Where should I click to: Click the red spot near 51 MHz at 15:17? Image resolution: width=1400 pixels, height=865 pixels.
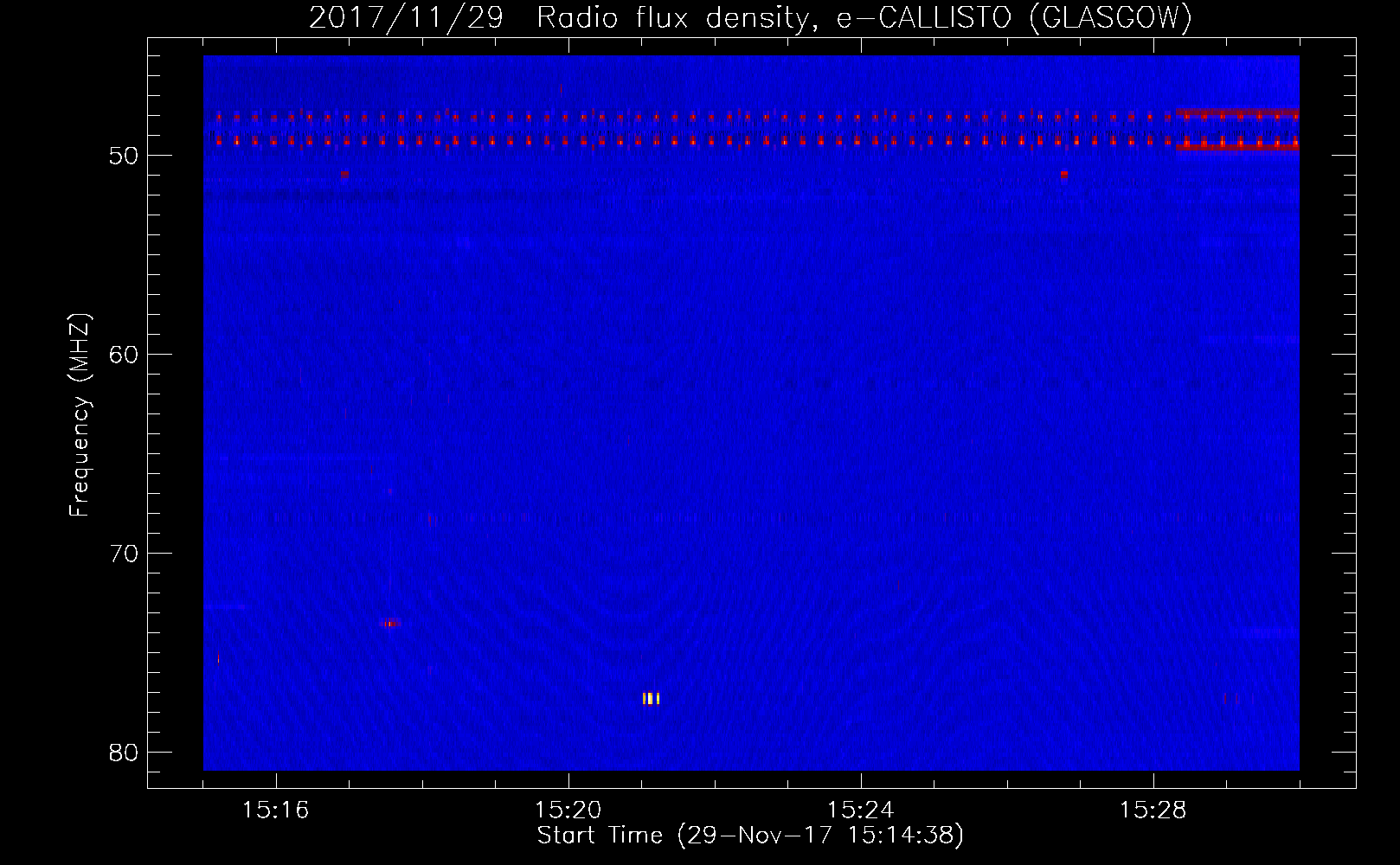coord(344,174)
